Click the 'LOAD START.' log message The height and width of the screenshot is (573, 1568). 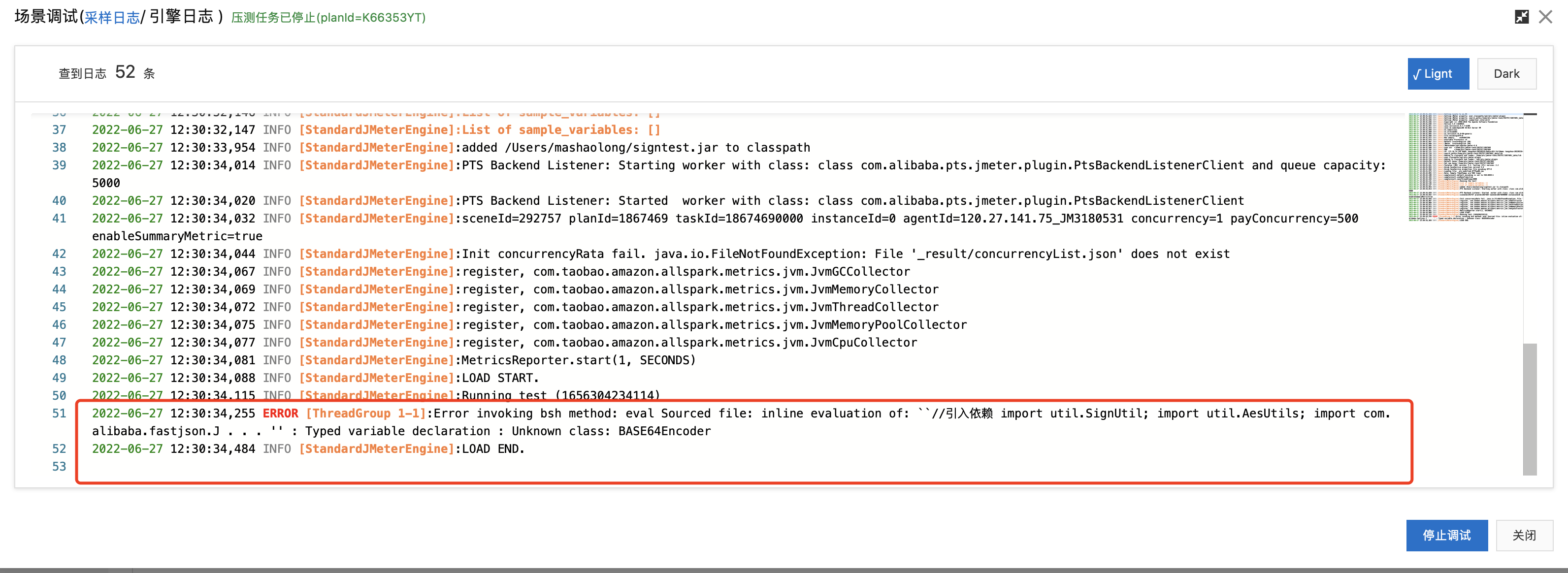pyautogui.click(x=500, y=378)
